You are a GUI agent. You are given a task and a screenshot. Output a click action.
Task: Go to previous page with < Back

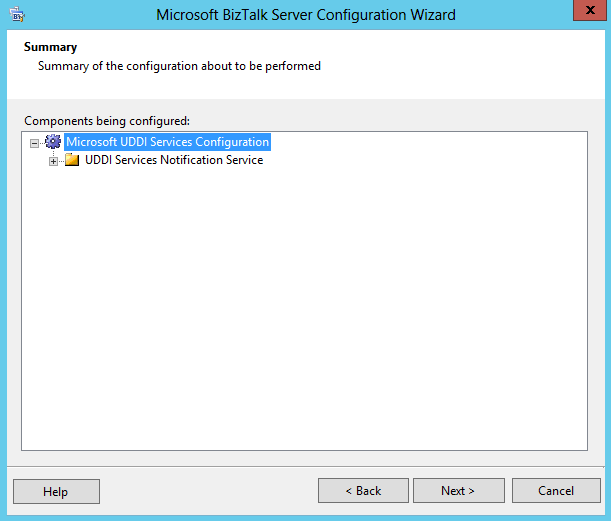coord(363,491)
